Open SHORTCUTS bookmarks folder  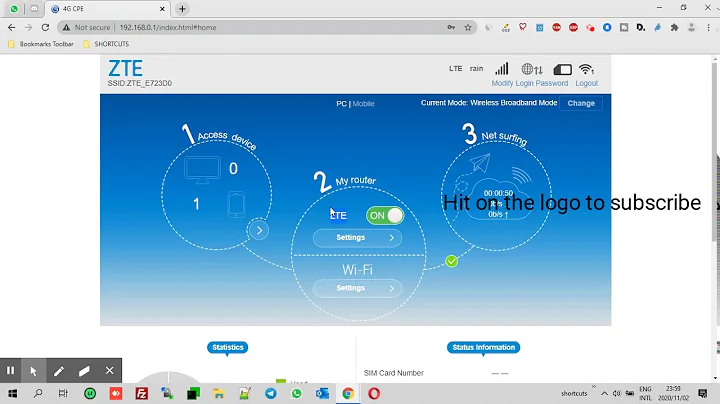click(106, 44)
